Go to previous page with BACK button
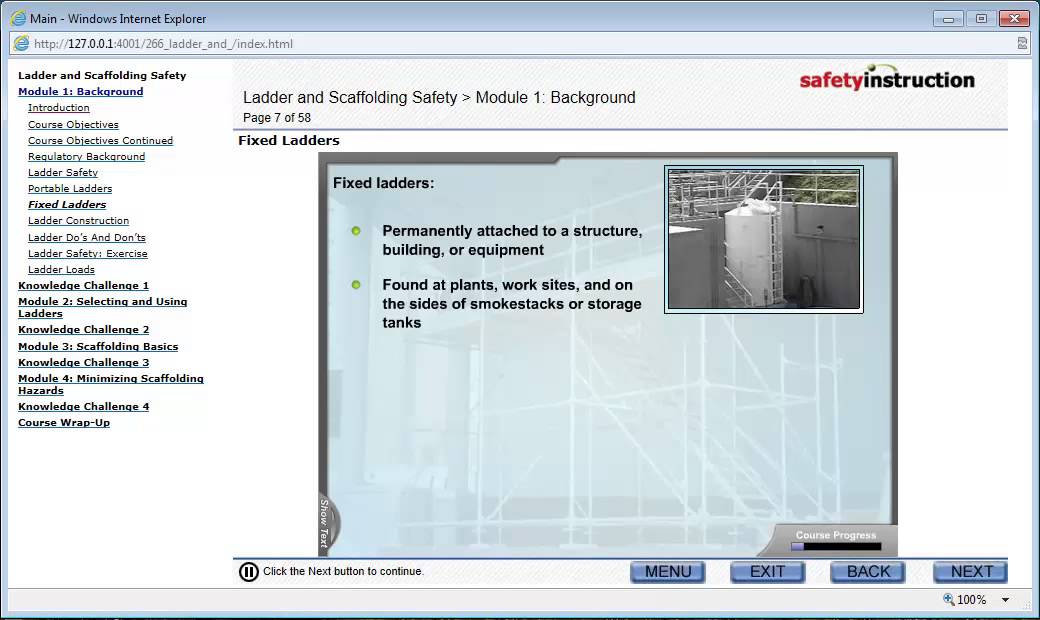 (x=868, y=572)
